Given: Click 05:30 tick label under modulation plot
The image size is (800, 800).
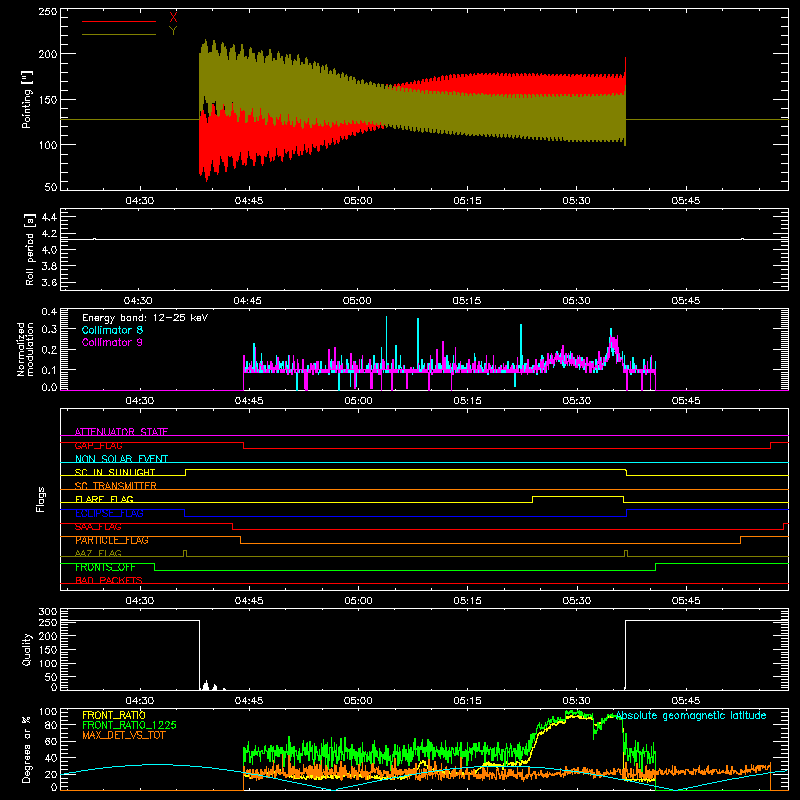Looking at the screenshot, I should (577, 401).
